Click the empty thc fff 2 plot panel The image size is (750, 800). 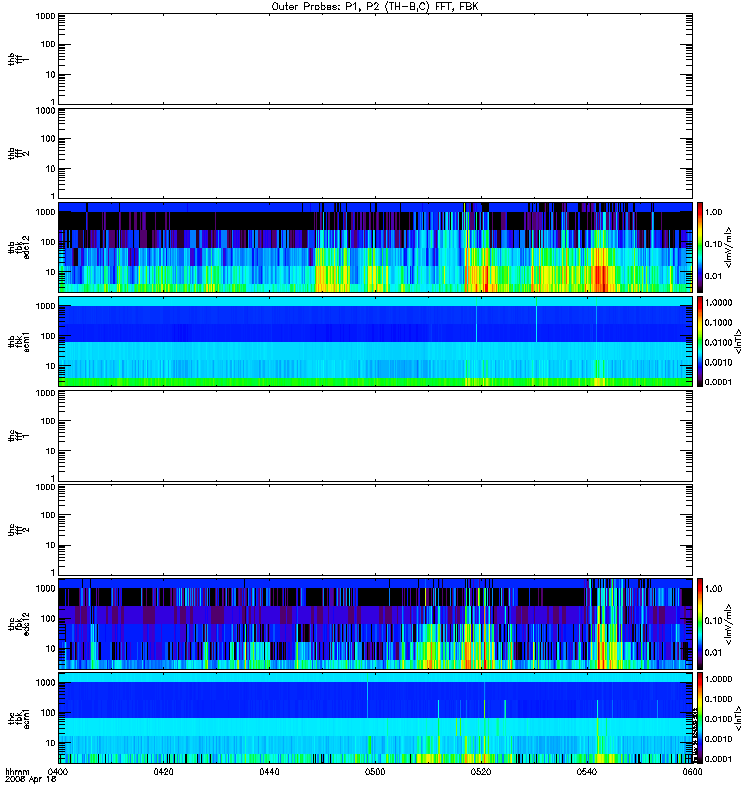[x=375, y=530]
